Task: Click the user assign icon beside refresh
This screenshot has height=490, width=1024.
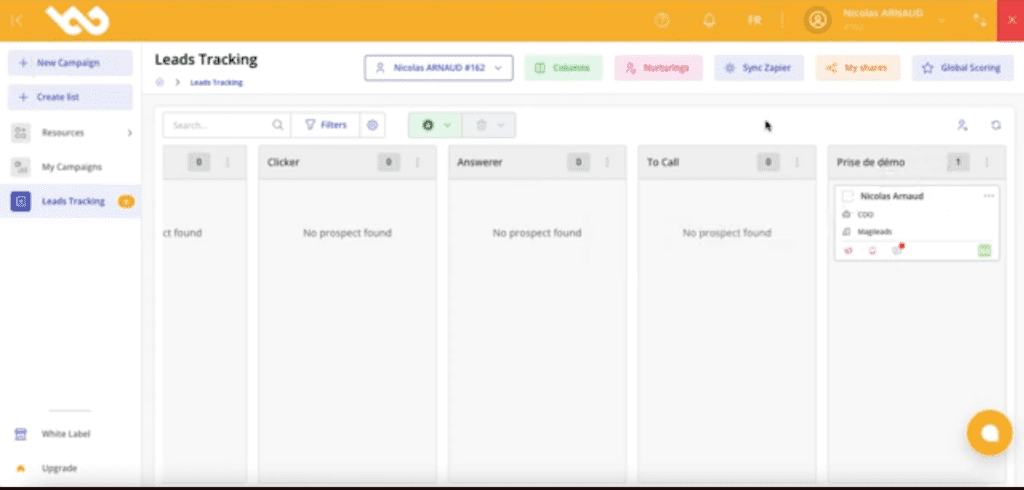Action: point(962,125)
